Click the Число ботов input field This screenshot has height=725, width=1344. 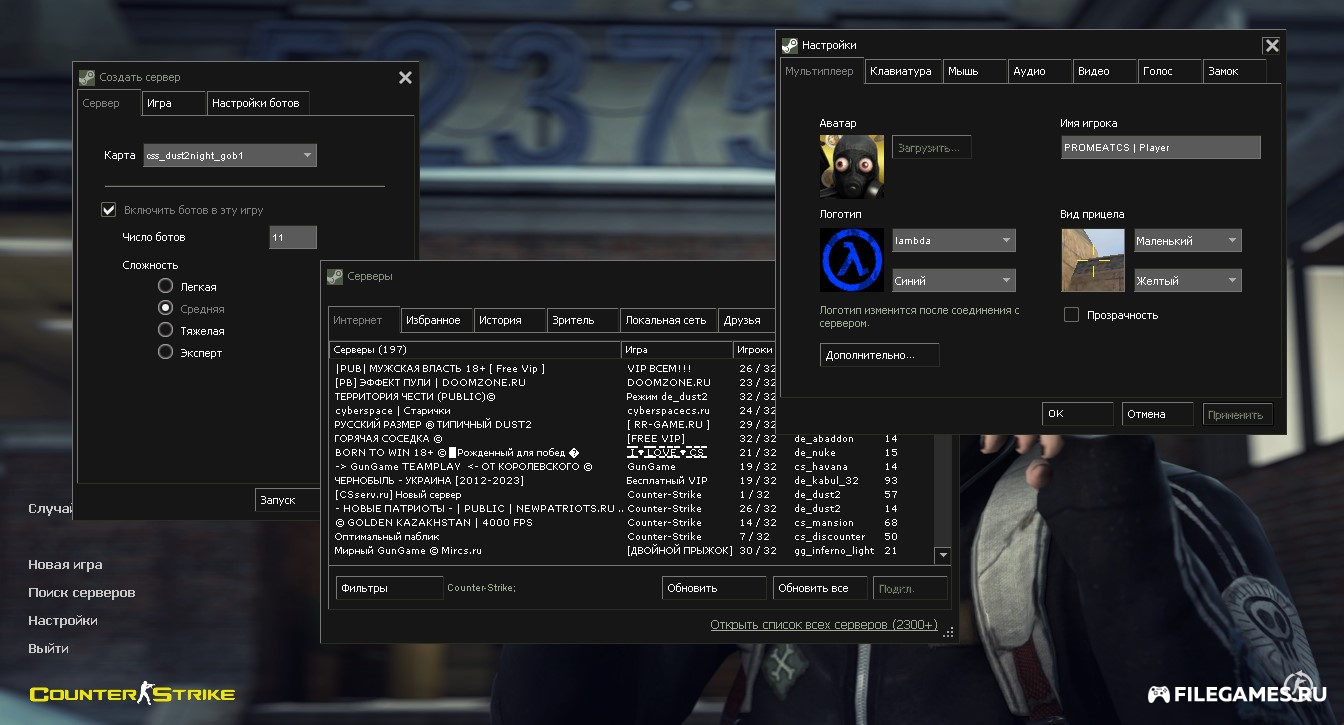coord(293,237)
